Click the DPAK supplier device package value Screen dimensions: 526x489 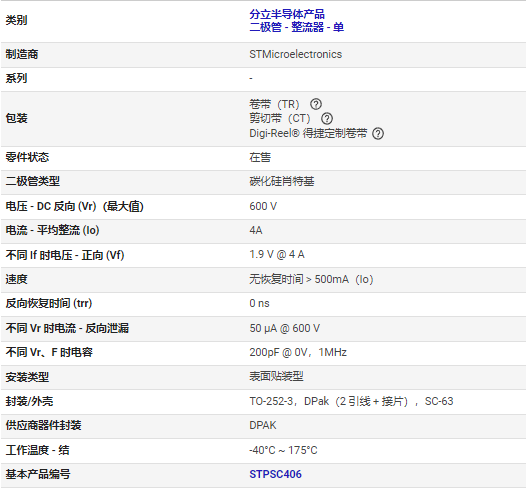tap(263, 425)
